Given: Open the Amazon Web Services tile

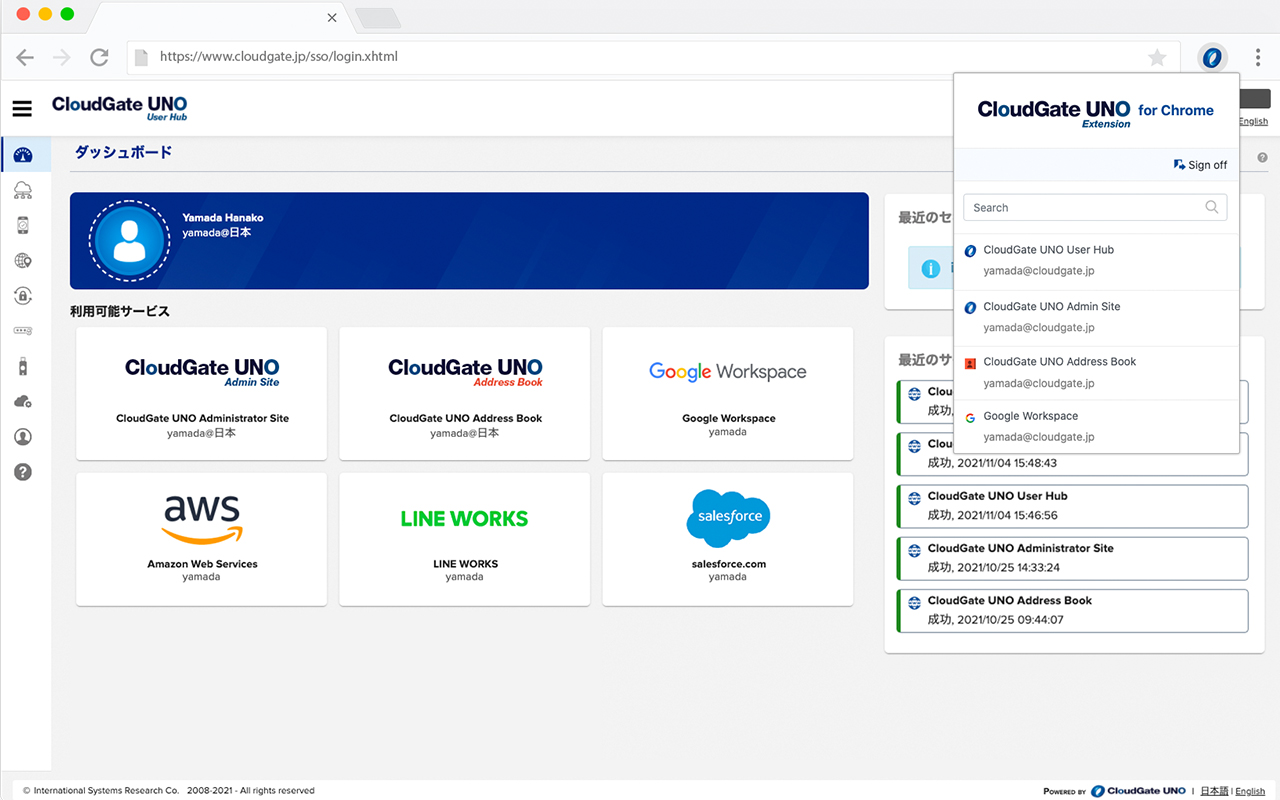Looking at the screenshot, I should 200,539.
